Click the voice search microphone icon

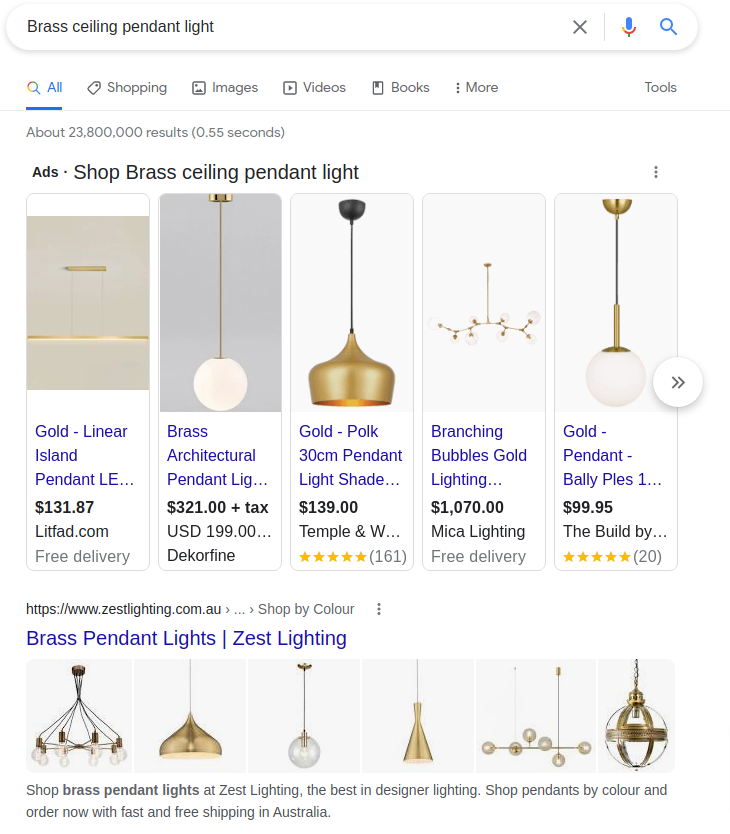pyautogui.click(x=629, y=28)
